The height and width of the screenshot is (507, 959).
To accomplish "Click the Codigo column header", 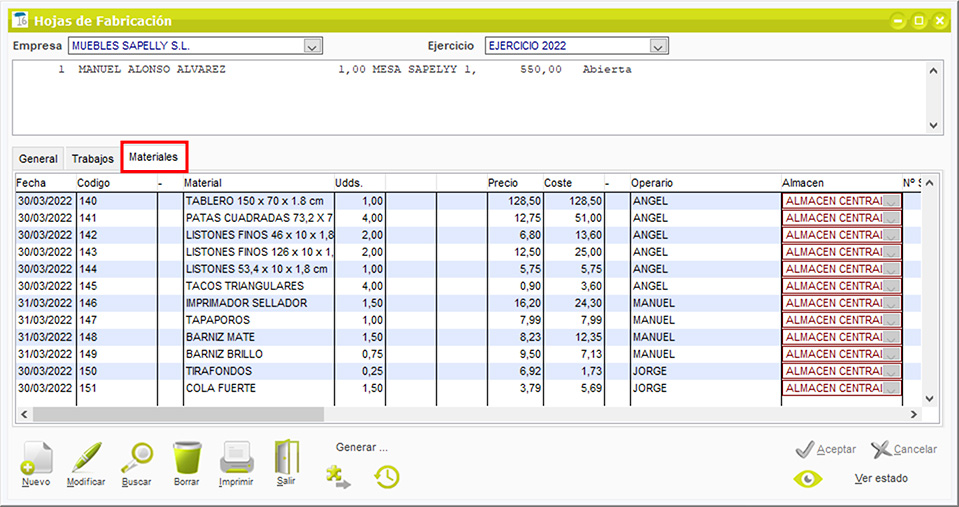I will point(116,183).
